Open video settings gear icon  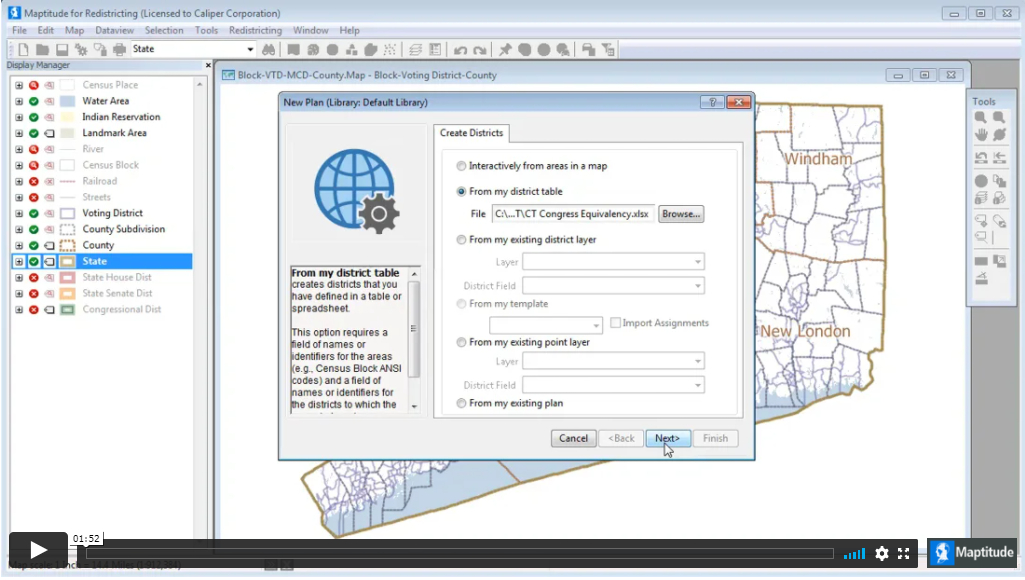[x=881, y=553]
